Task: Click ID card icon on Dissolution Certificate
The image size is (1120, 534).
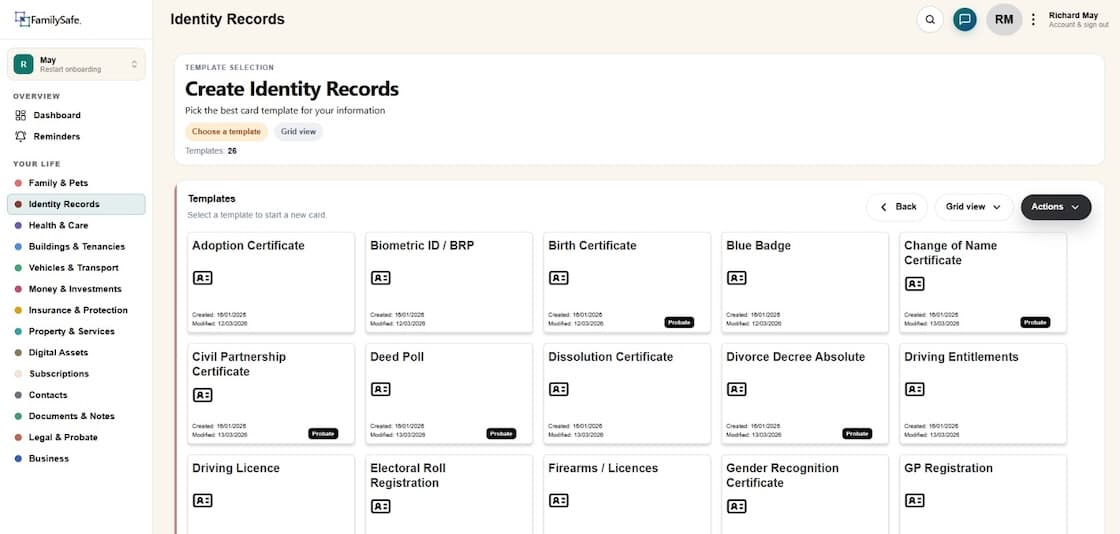Action: [x=559, y=389]
